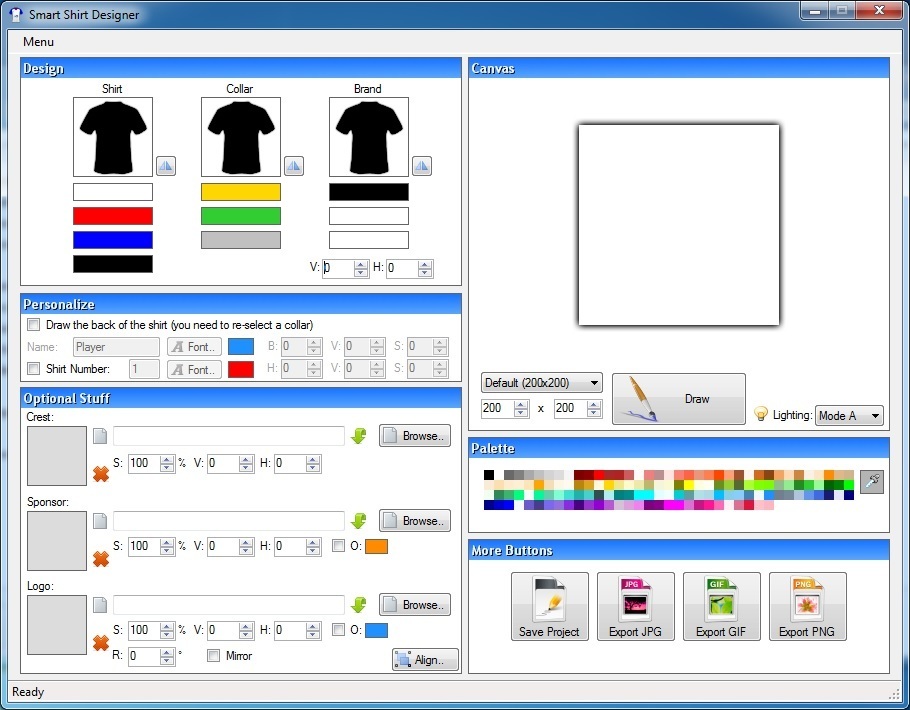The width and height of the screenshot is (910, 710).
Task: Adjust the Brand V offset stepper
Action: (361, 268)
